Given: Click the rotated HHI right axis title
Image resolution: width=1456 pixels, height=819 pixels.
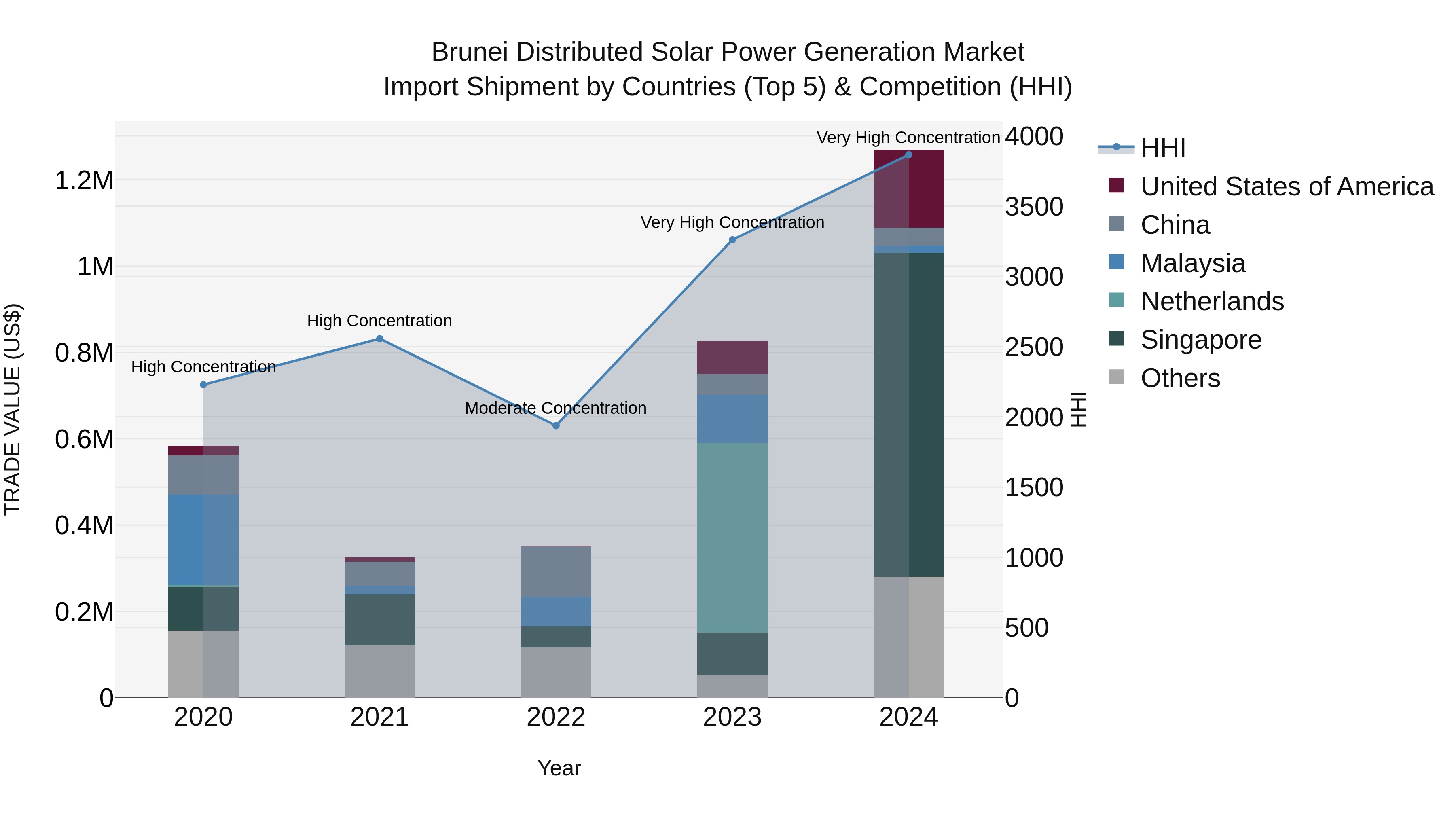Looking at the screenshot, I should pyautogui.click(x=1079, y=409).
